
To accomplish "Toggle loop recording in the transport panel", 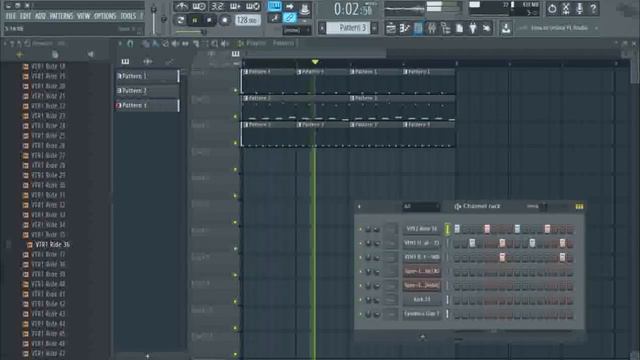I will pos(253,6).
